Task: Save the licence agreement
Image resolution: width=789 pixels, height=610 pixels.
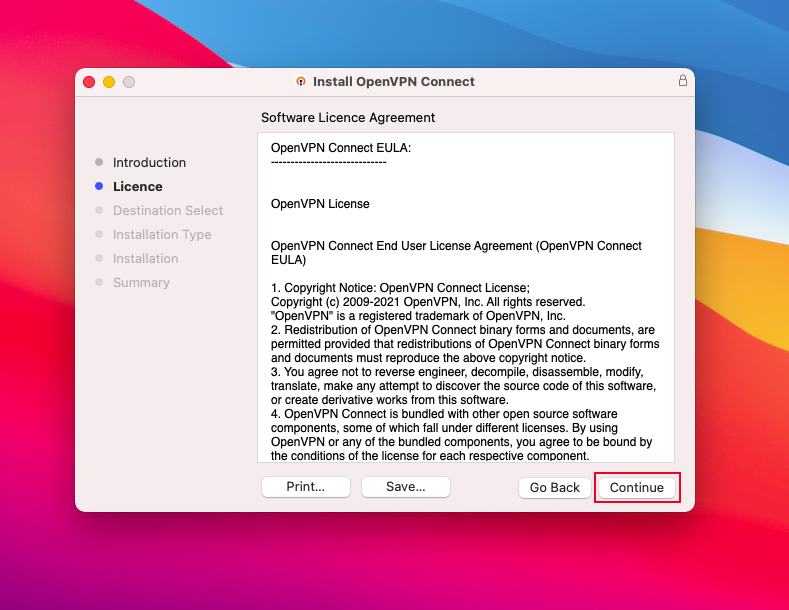Action: click(406, 487)
